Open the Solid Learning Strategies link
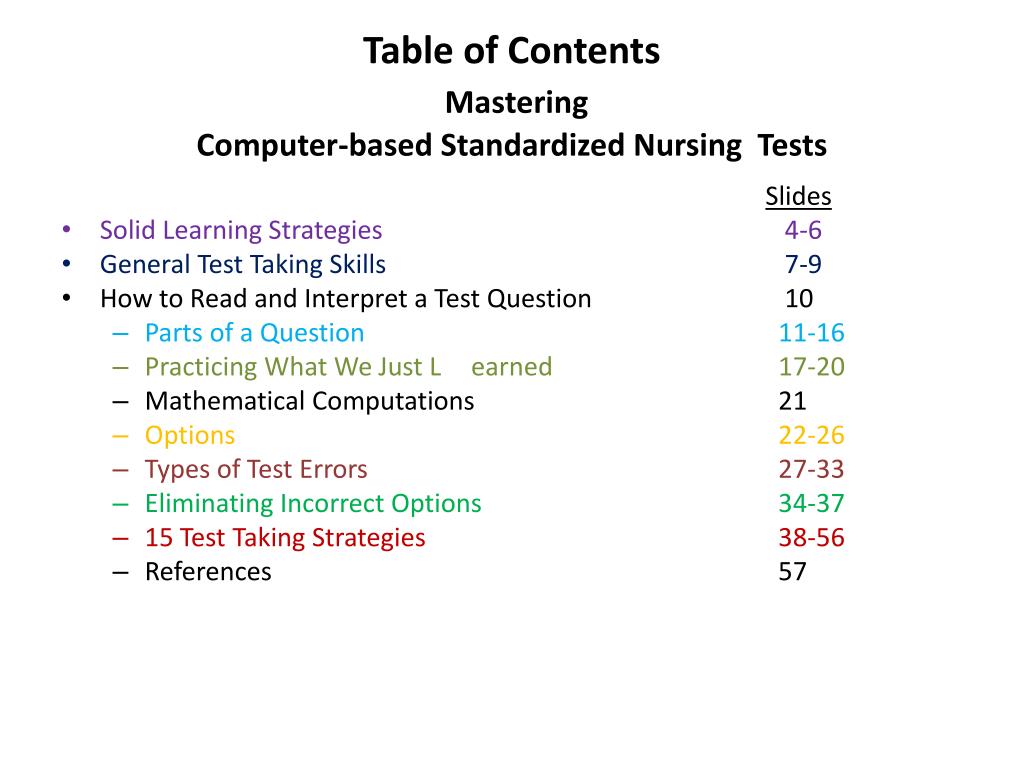The width and height of the screenshot is (1024, 768). tap(241, 231)
